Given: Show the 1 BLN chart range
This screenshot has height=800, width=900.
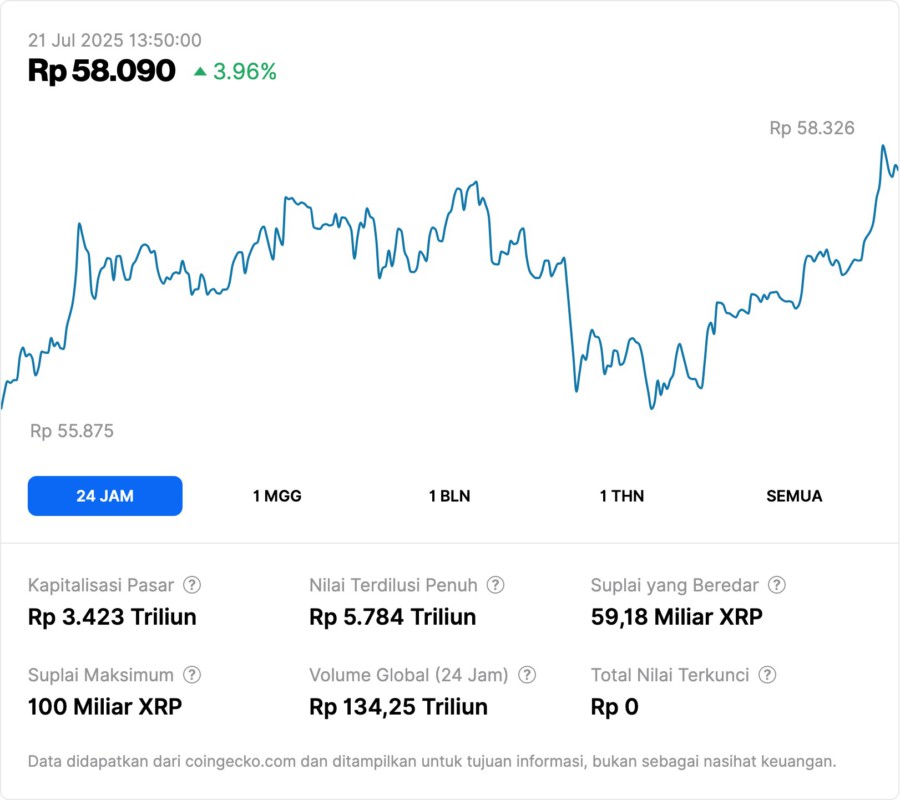Looking at the screenshot, I should 449,496.
